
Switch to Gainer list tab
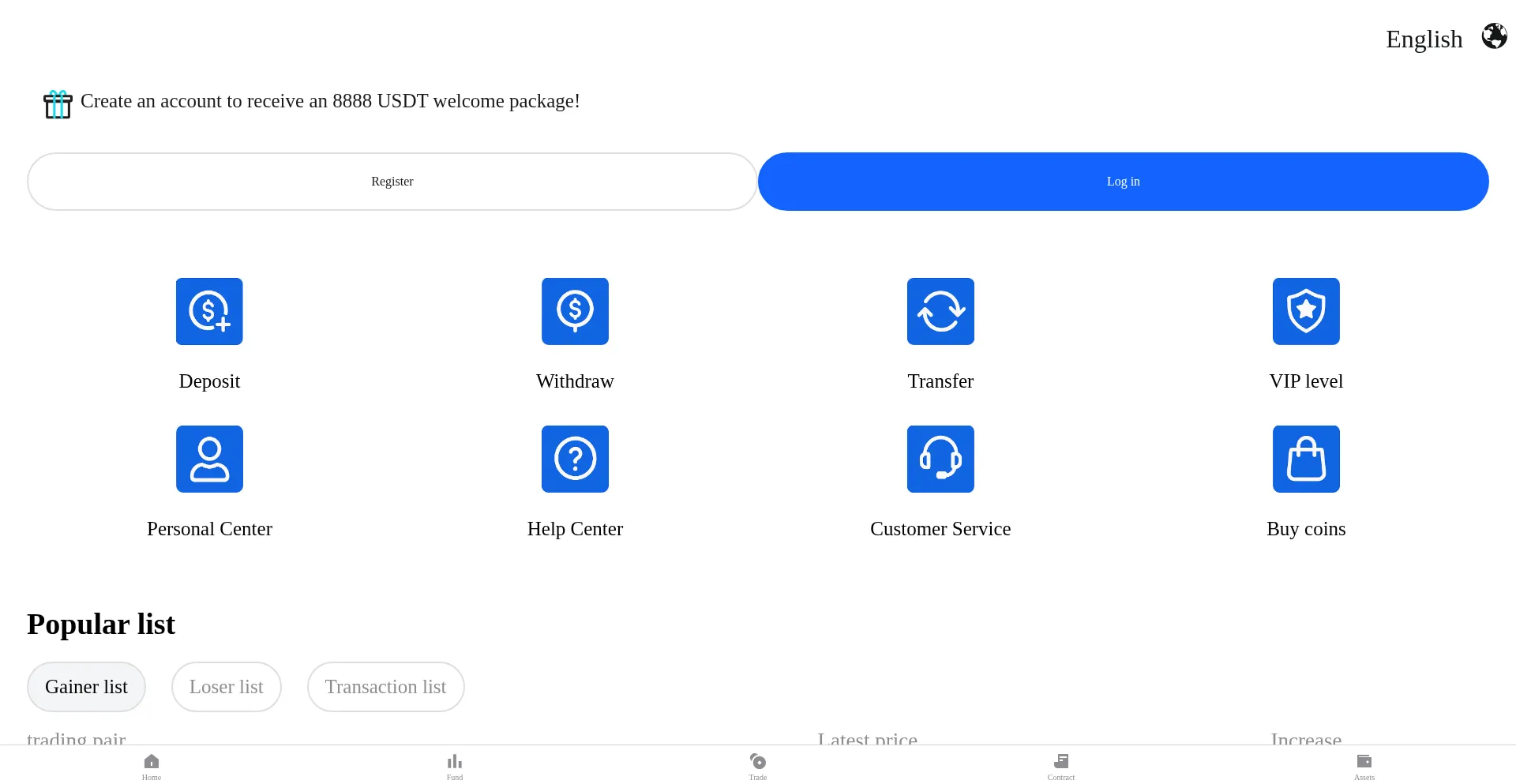click(x=86, y=687)
